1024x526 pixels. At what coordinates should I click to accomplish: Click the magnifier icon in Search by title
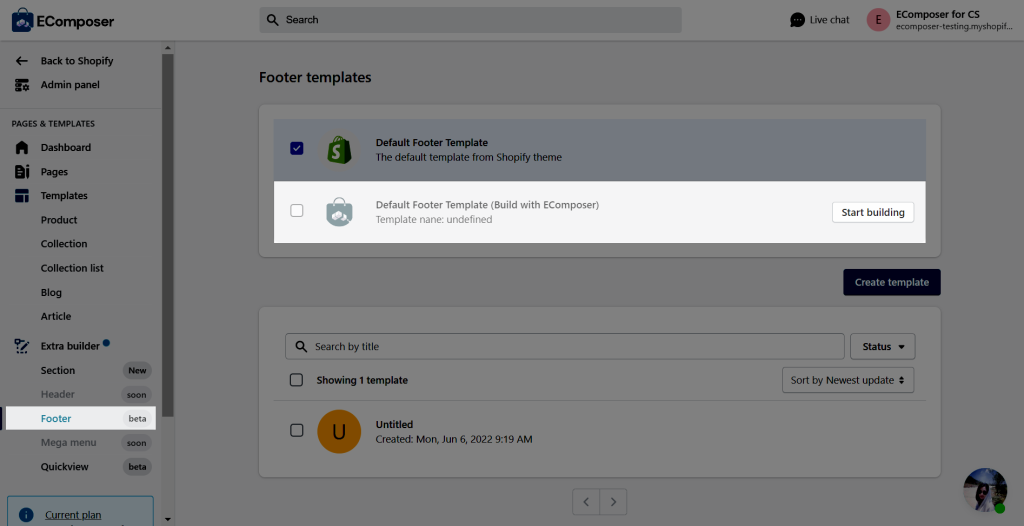click(301, 346)
